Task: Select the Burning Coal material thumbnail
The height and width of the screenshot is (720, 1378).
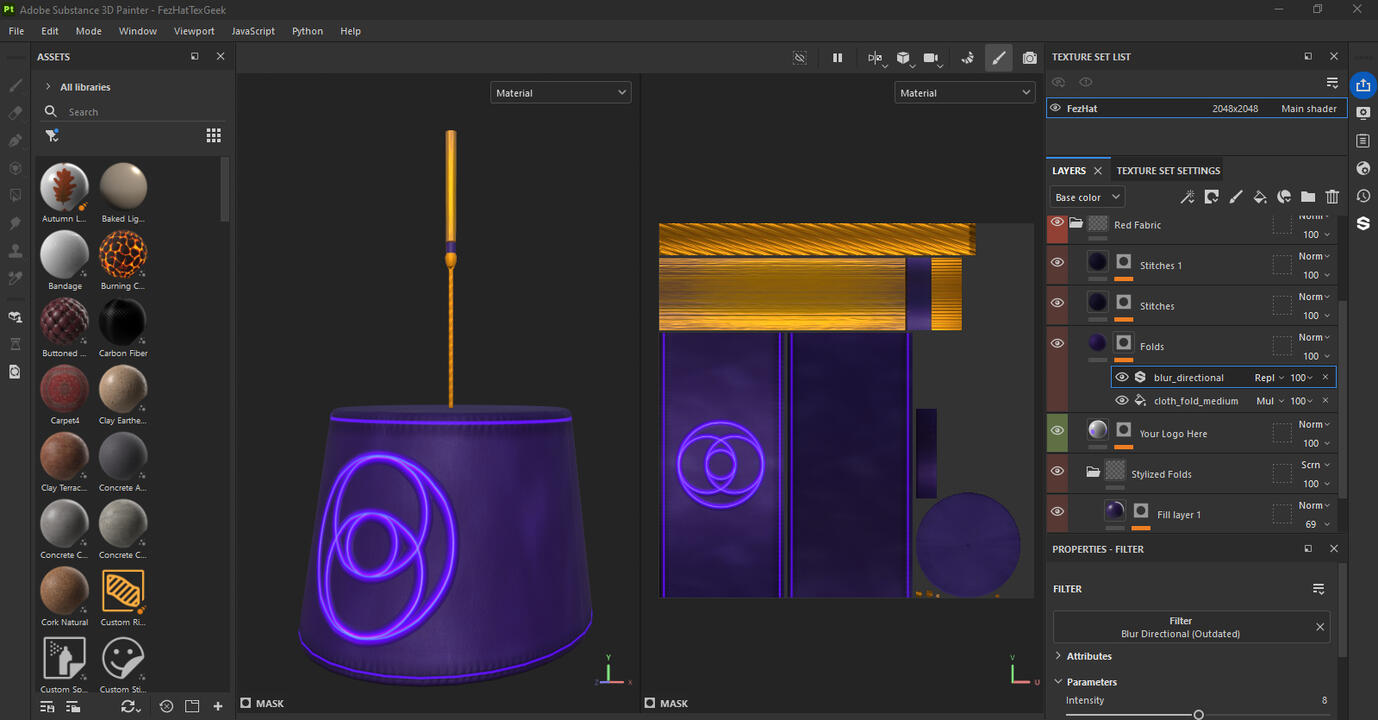Action: [x=123, y=253]
